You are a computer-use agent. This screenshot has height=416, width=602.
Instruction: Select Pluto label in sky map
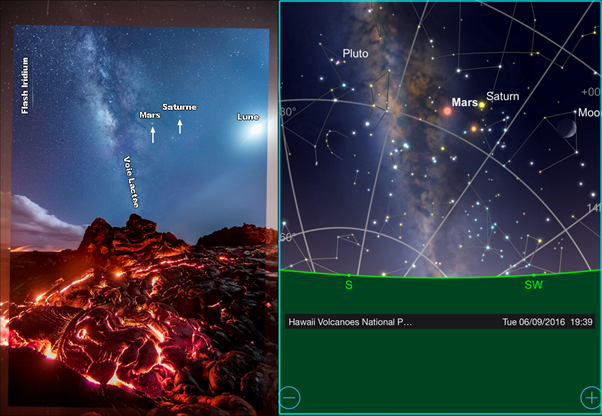[x=355, y=53]
